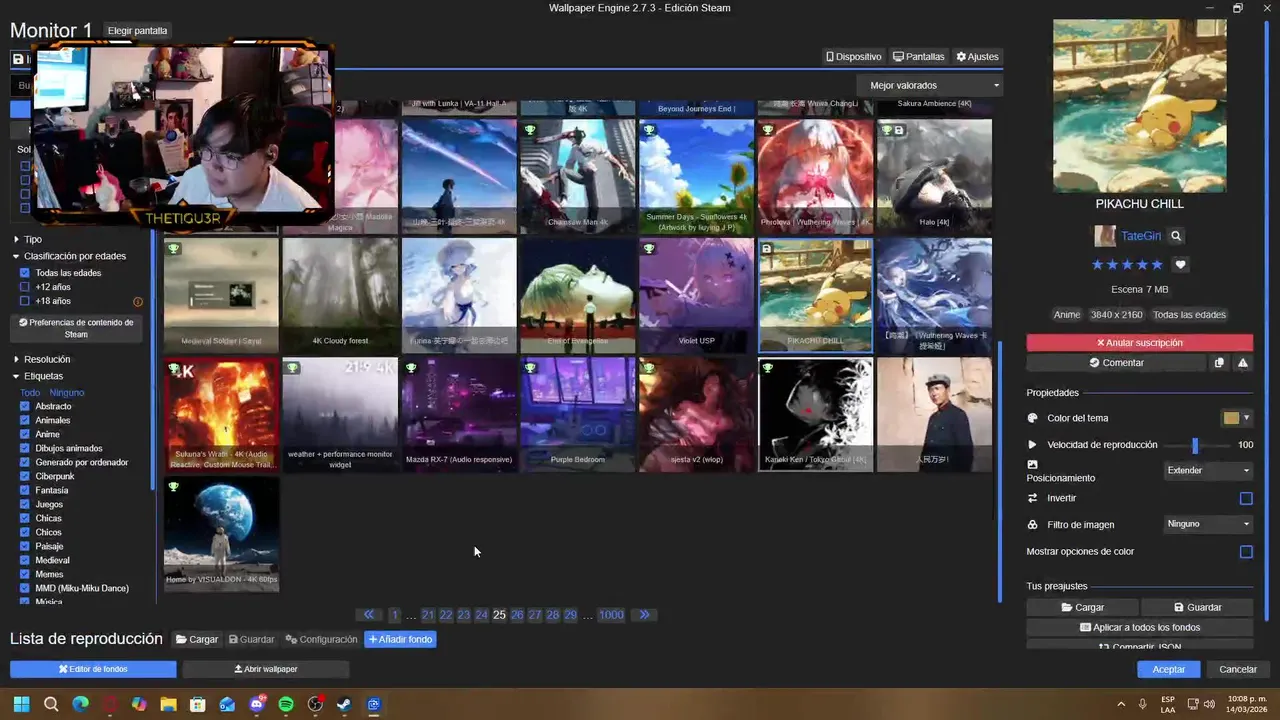1280x720 pixels.
Task: Click the theme color swatch
Action: [1232, 418]
